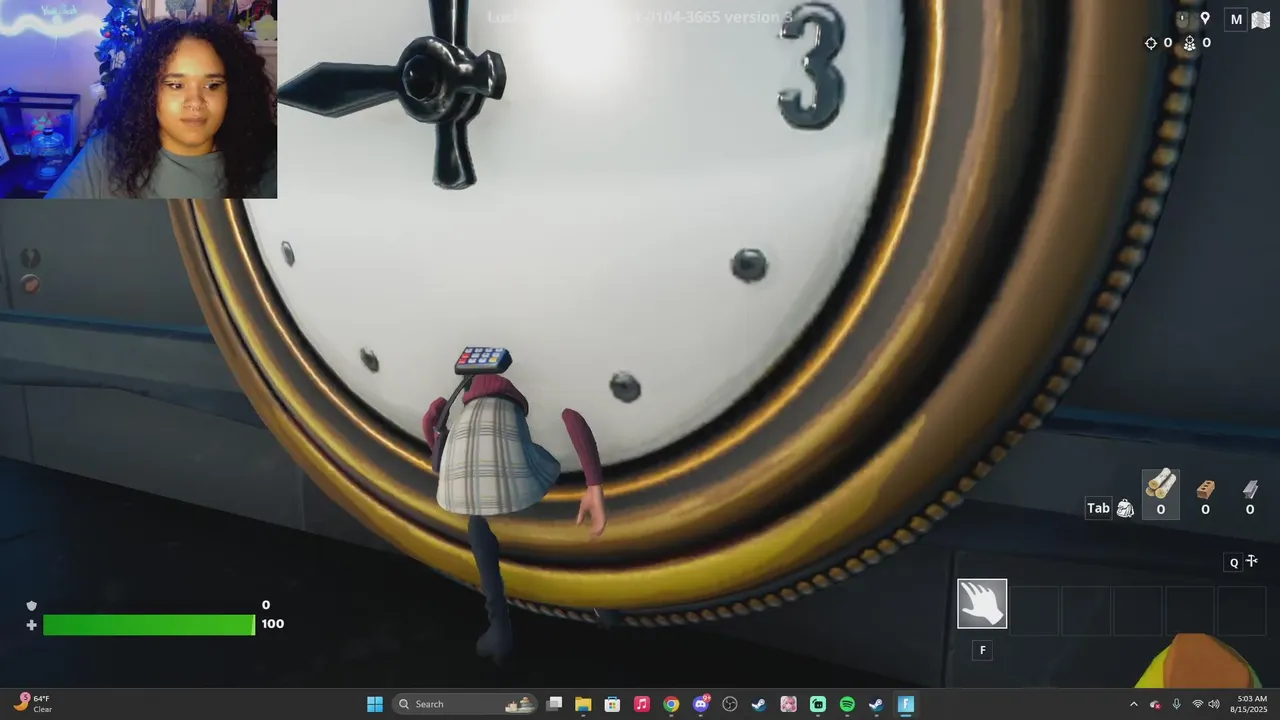Open File Explorer from the taskbar
The image size is (1280, 720).
(583, 704)
